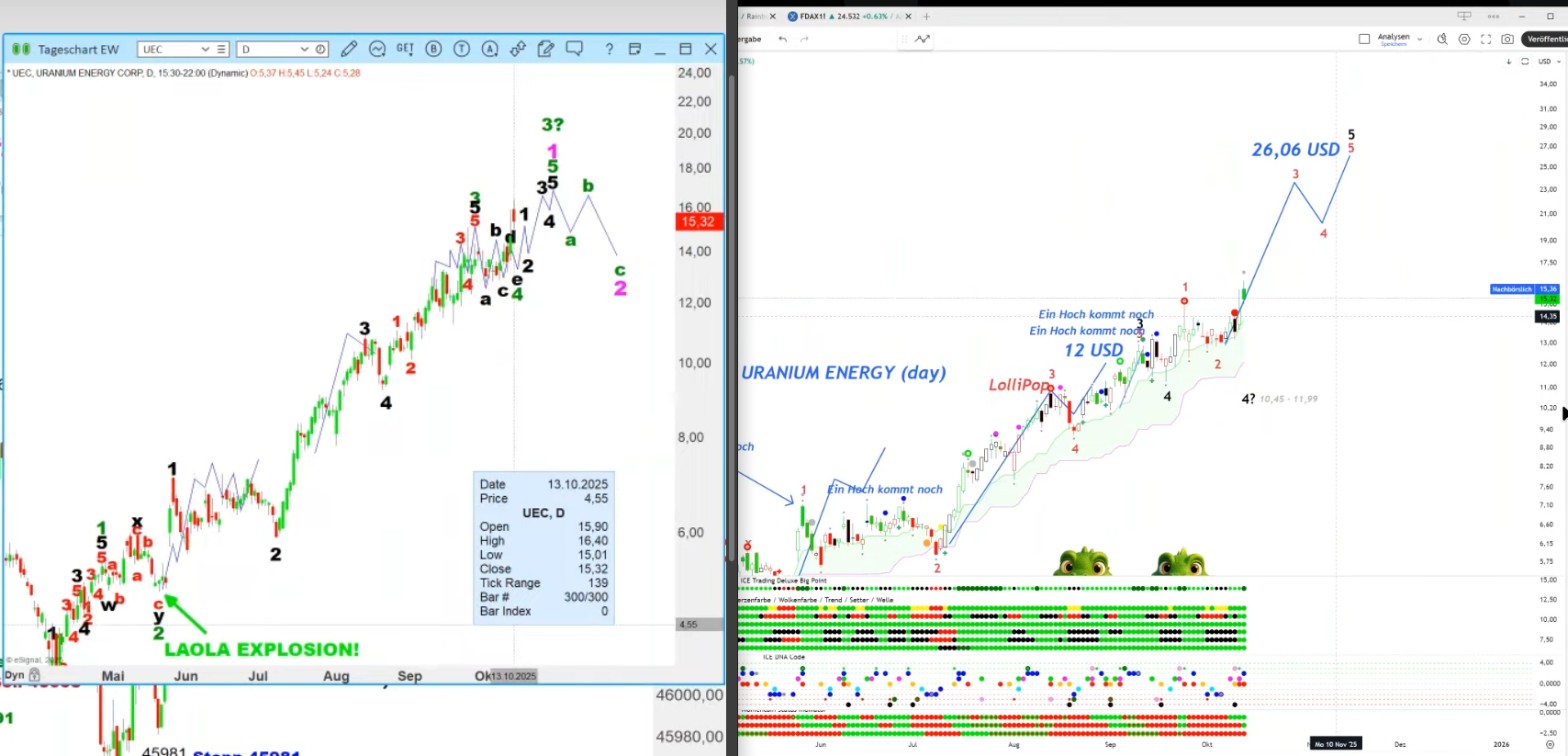Take a chart snapshot with camera icon
This screenshot has width=1568, height=756.
(1507, 39)
